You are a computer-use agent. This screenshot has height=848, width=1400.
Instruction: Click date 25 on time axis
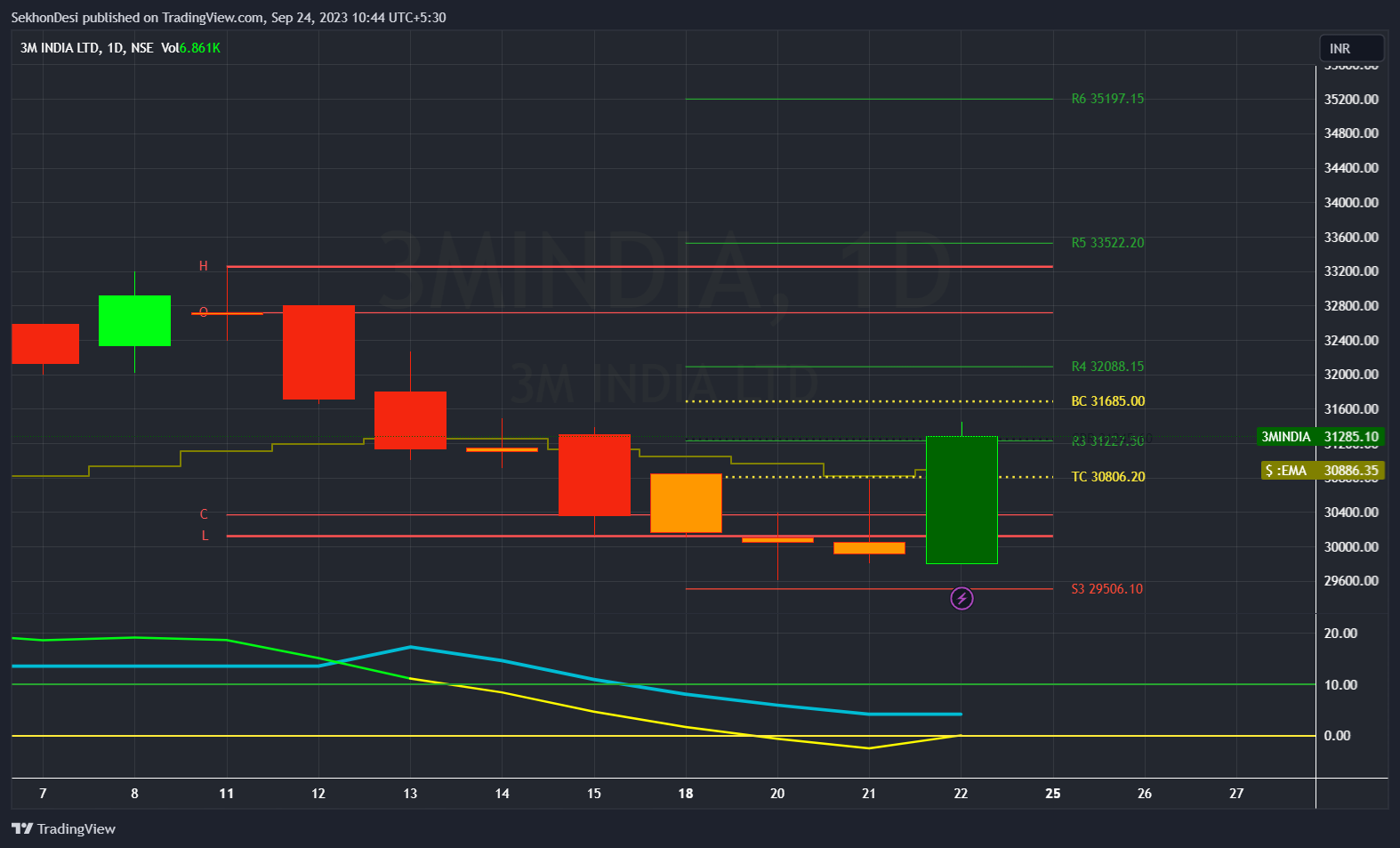click(x=1053, y=794)
